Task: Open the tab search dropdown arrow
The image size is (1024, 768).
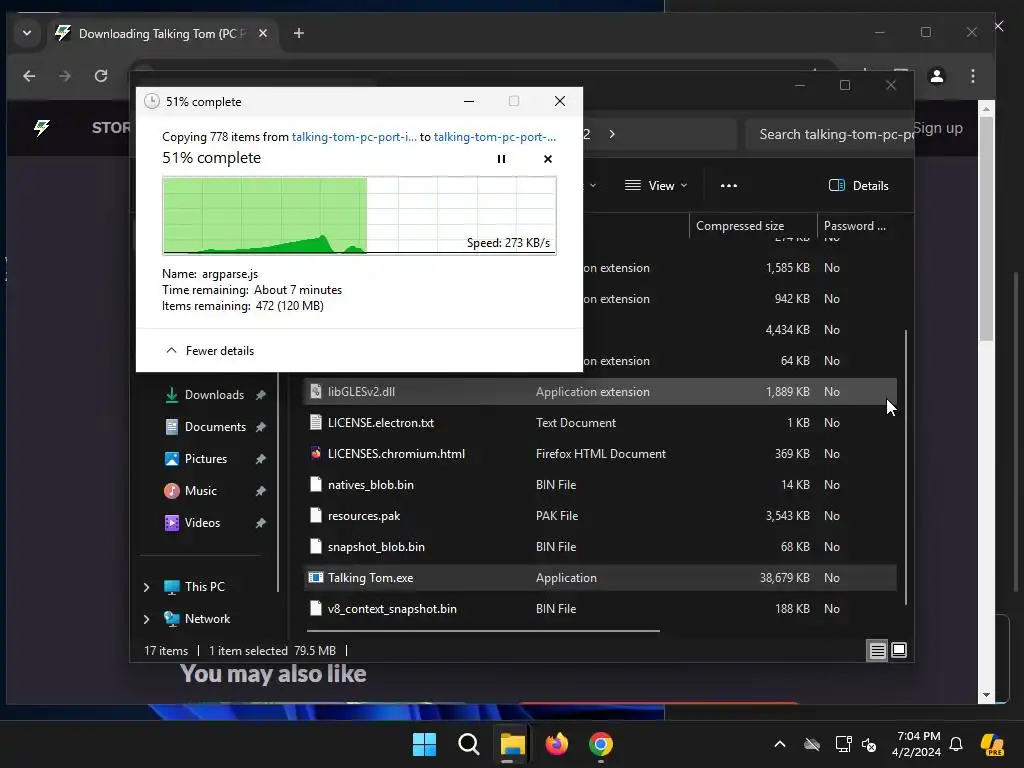Action: tap(27, 33)
